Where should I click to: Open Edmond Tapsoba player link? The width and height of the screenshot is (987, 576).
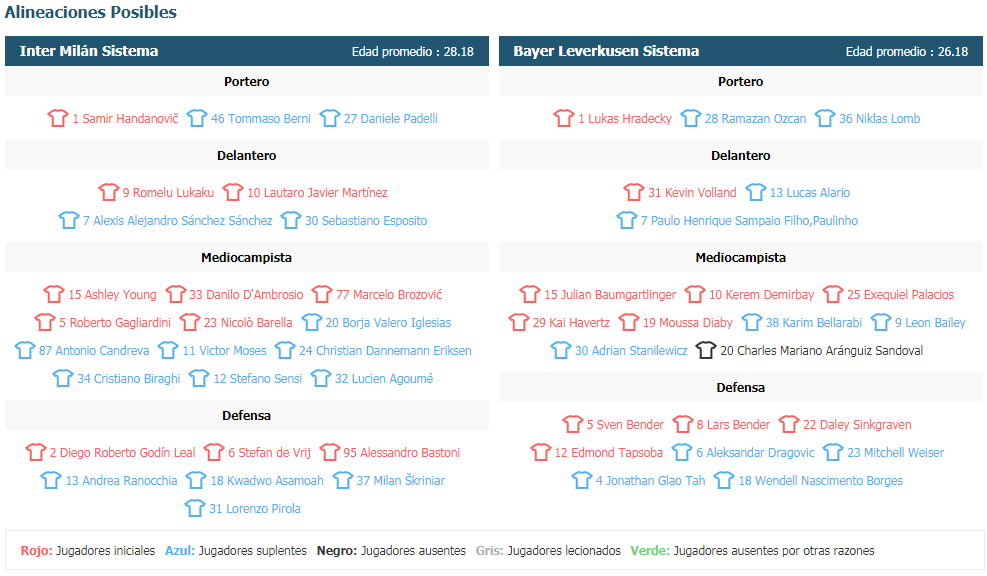pyautogui.click(x=609, y=453)
